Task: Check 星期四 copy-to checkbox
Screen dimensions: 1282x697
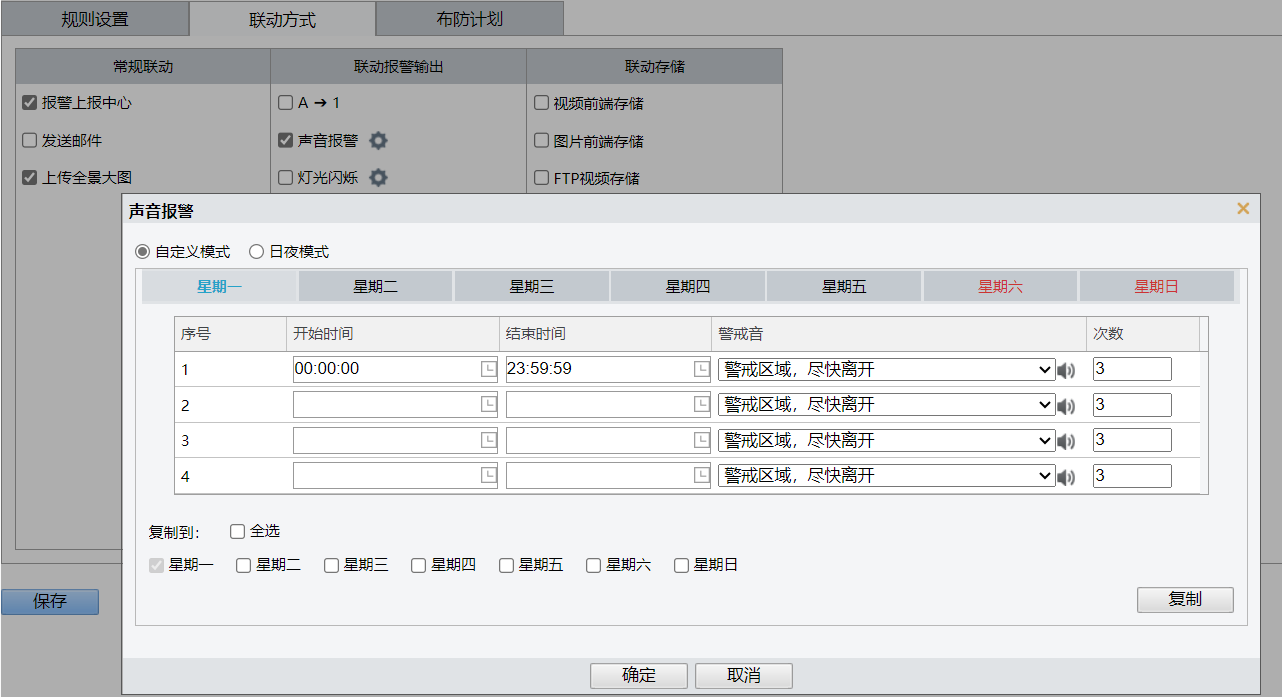Action: point(418,565)
